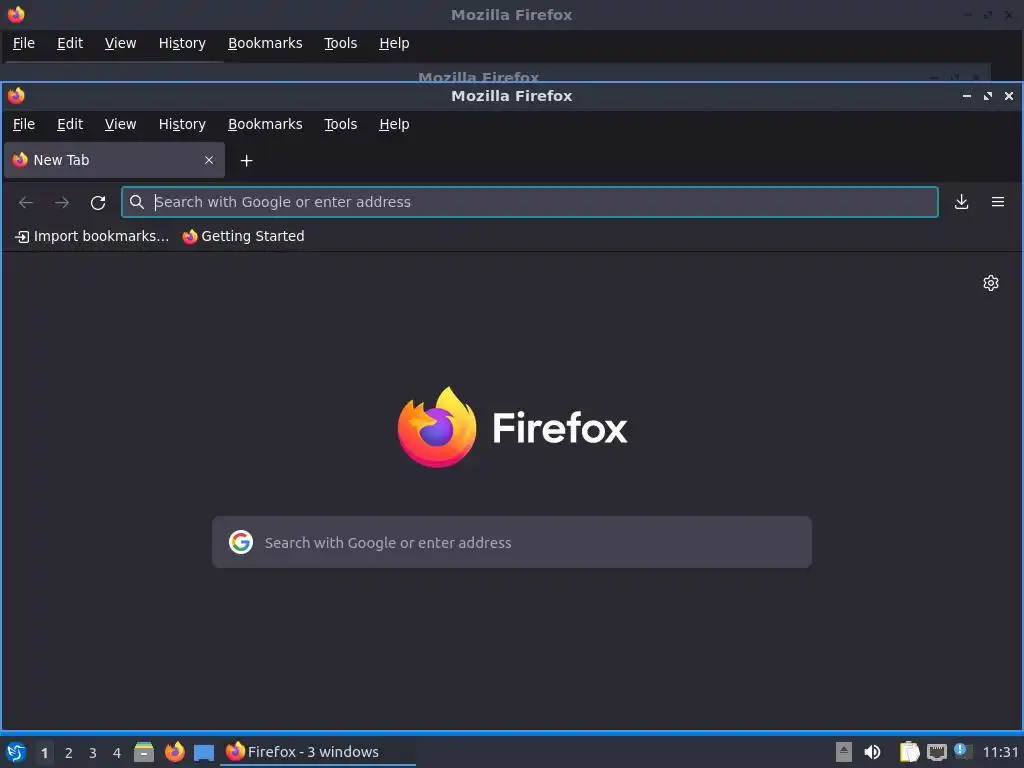Screen dimensions: 1024x768
Task: Click the 11:31 taskbar clock
Action: point(1000,752)
